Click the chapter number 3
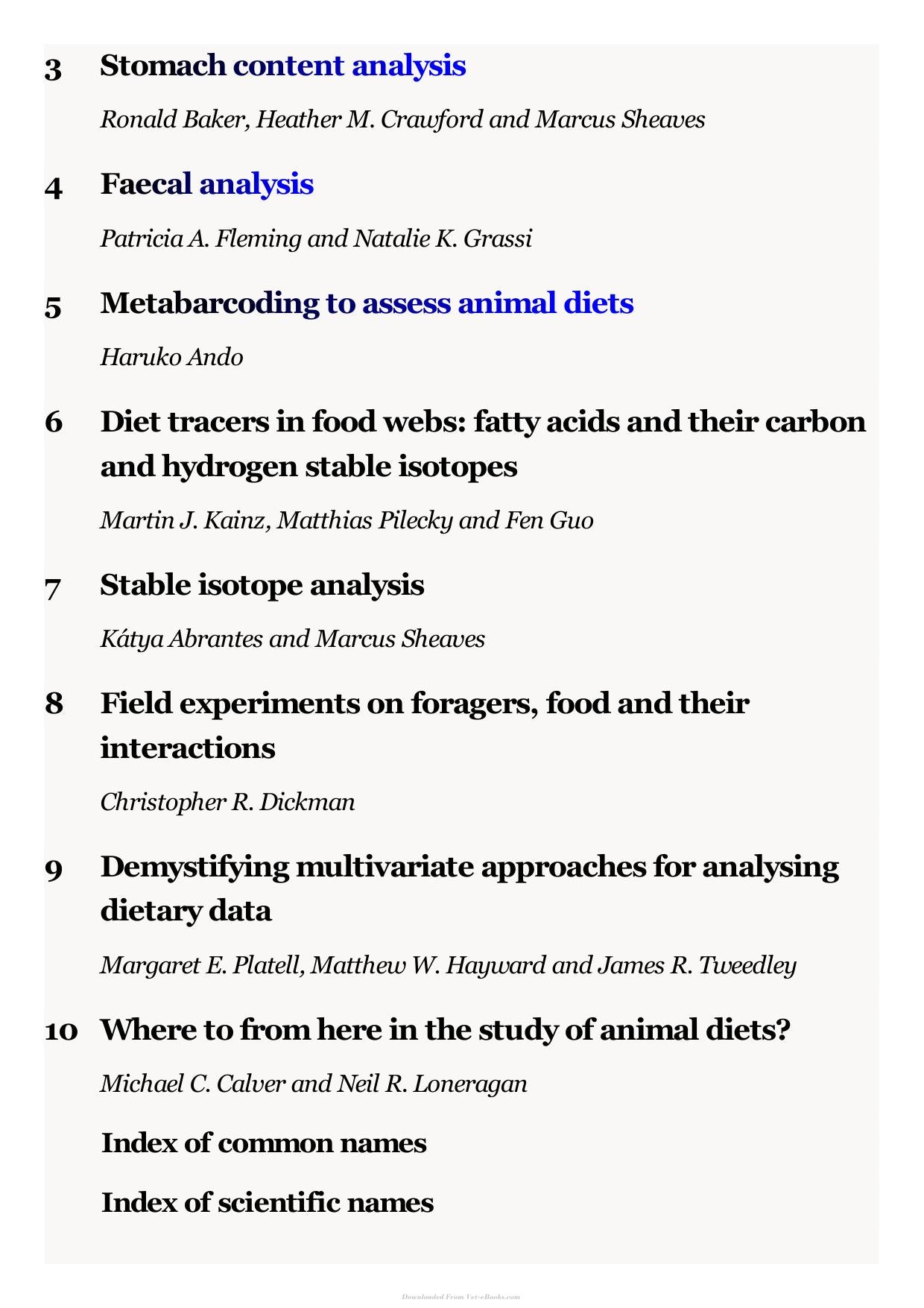924x1308 pixels. [53, 69]
